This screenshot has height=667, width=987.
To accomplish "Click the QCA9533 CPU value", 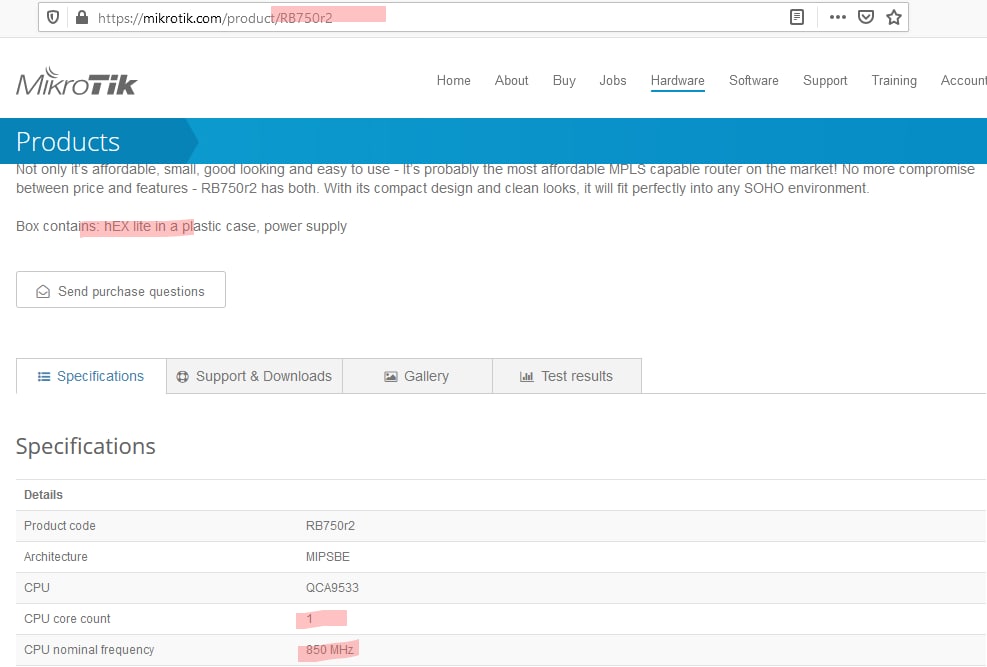I will [332, 587].
